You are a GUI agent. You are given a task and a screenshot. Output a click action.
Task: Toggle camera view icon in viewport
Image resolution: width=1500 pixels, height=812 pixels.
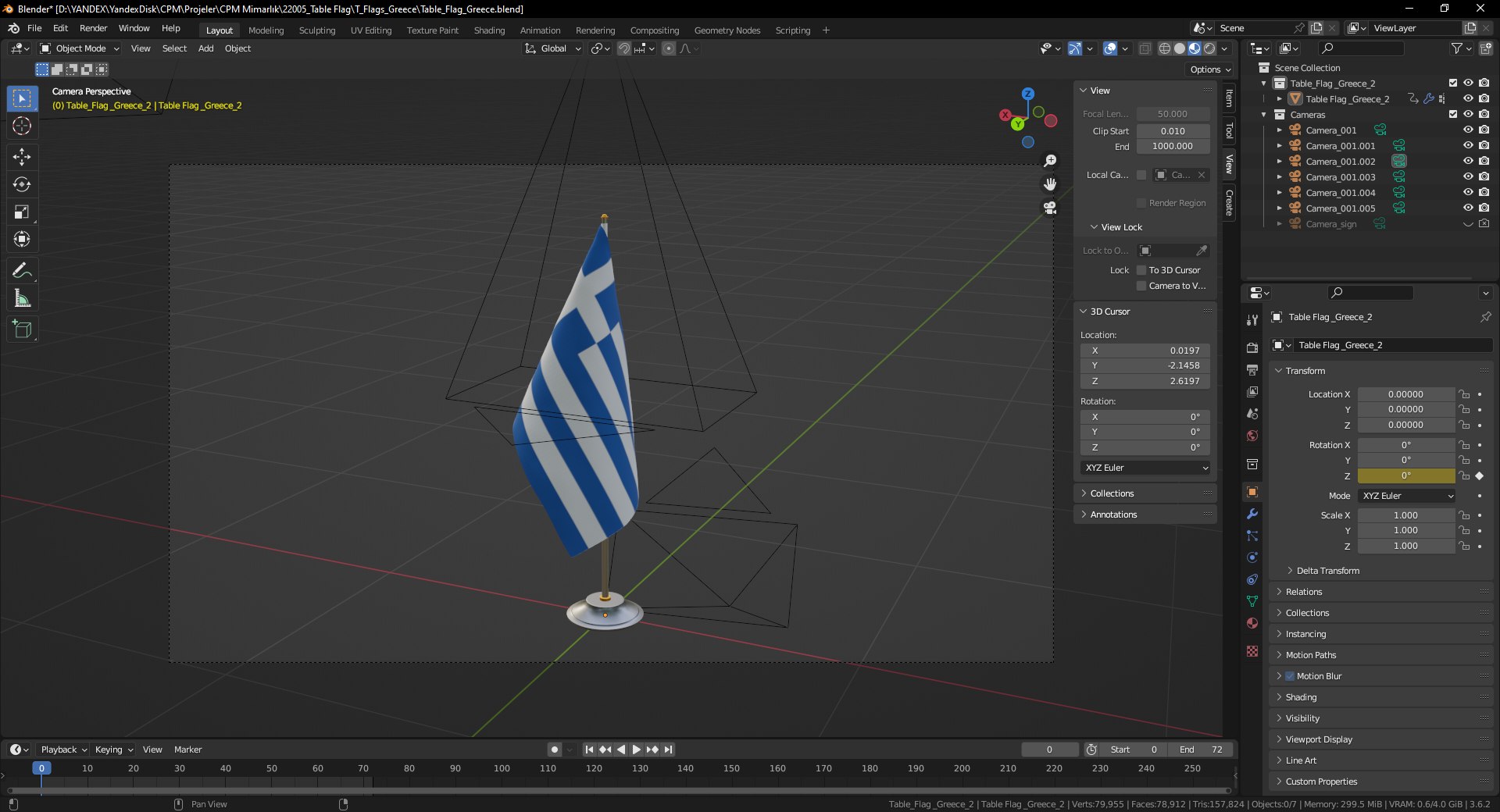pyautogui.click(x=1050, y=208)
